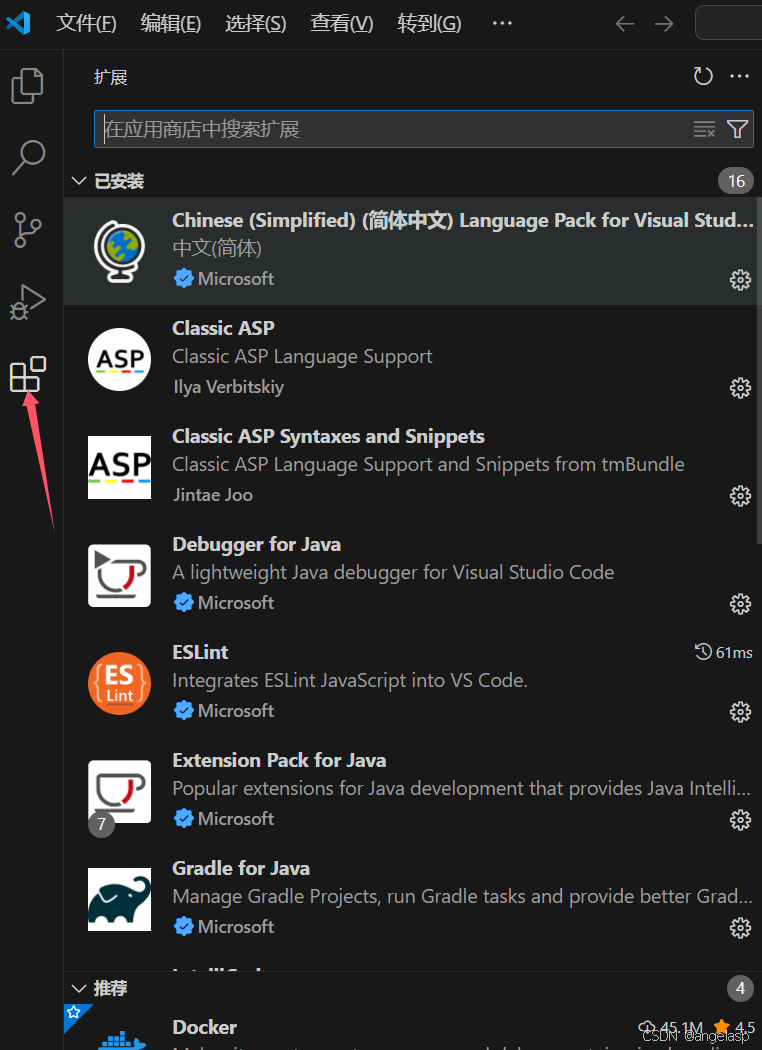This screenshot has height=1050, width=762.
Task: Manage Chinese Language Pack via gear icon
Action: 740,279
